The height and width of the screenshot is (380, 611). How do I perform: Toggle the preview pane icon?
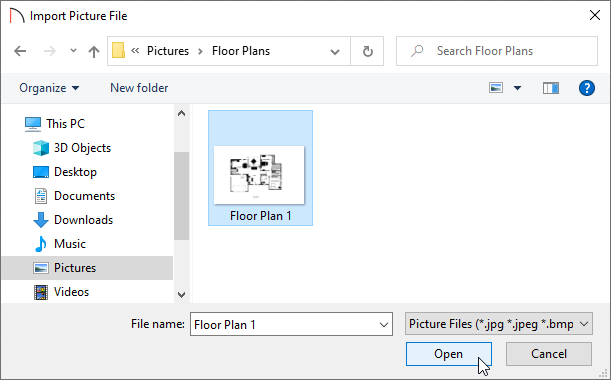(551, 88)
